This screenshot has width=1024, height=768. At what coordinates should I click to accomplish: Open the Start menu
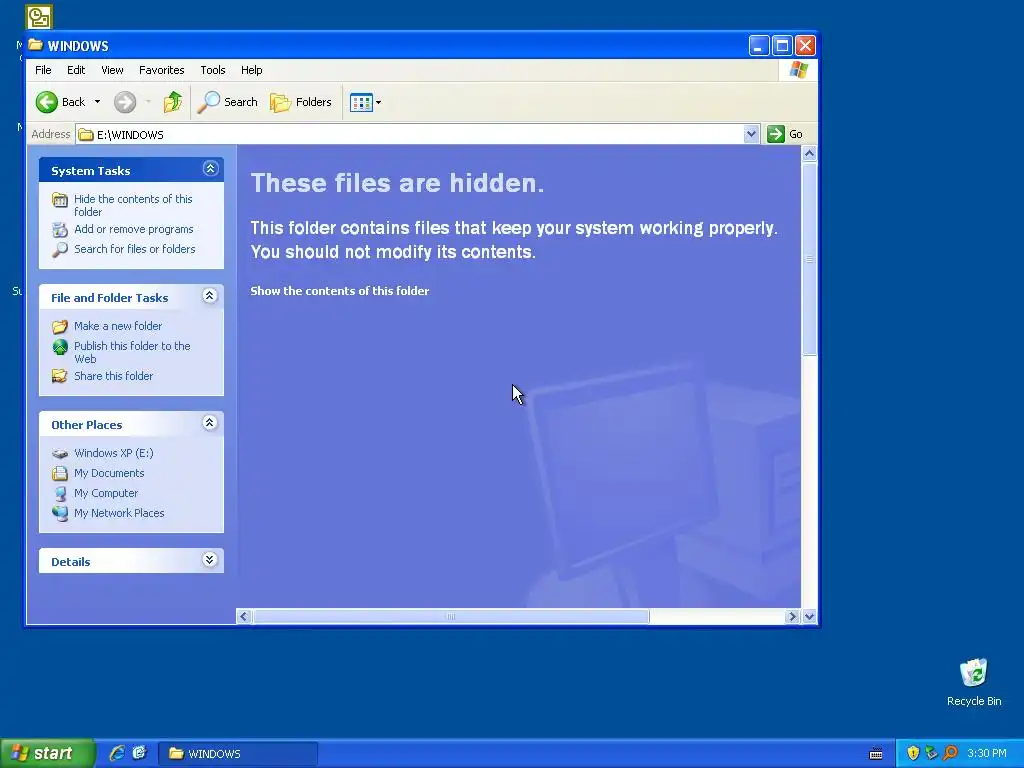pos(47,754)
